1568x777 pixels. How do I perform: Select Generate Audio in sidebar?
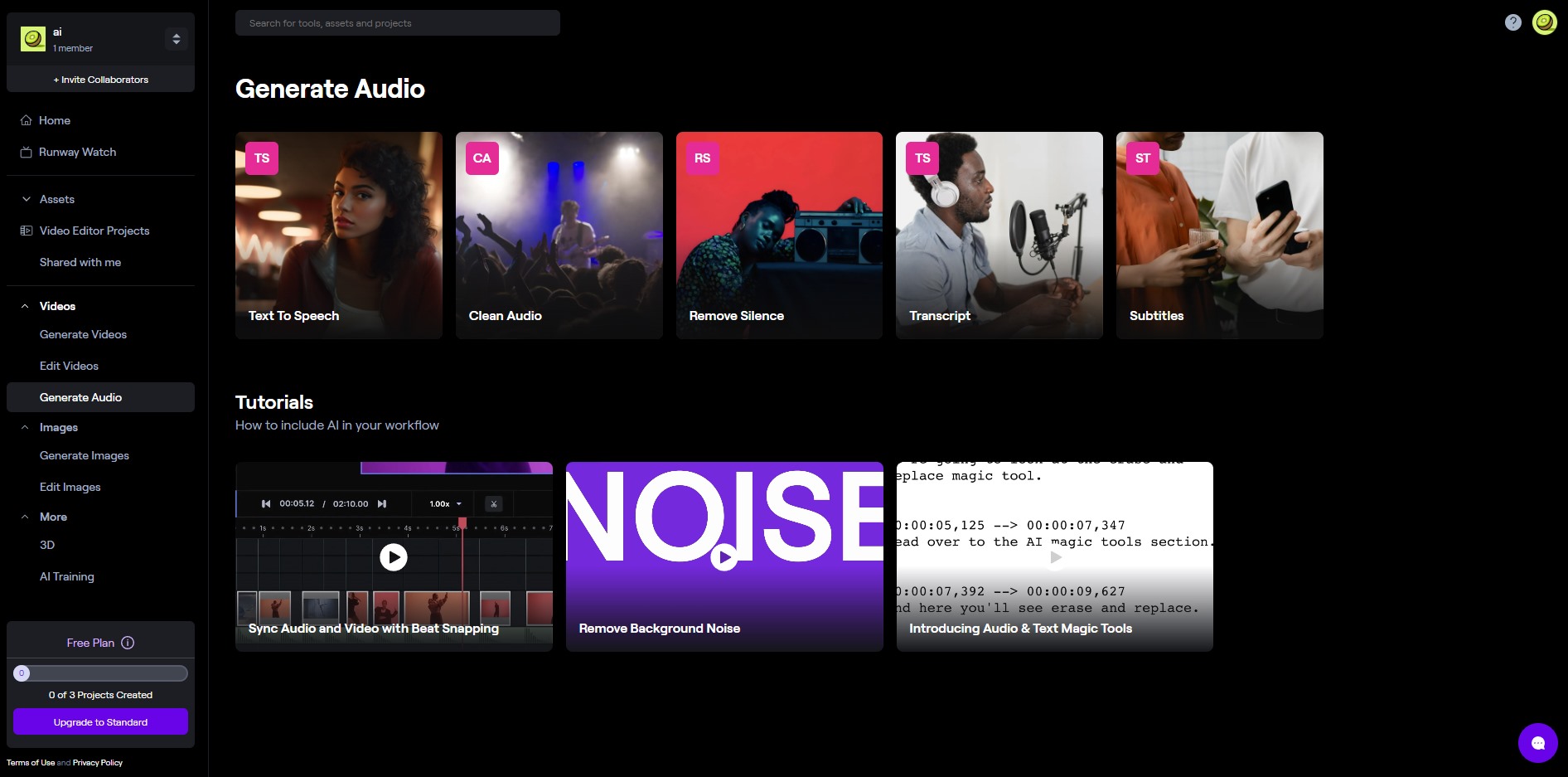[100, 397]
